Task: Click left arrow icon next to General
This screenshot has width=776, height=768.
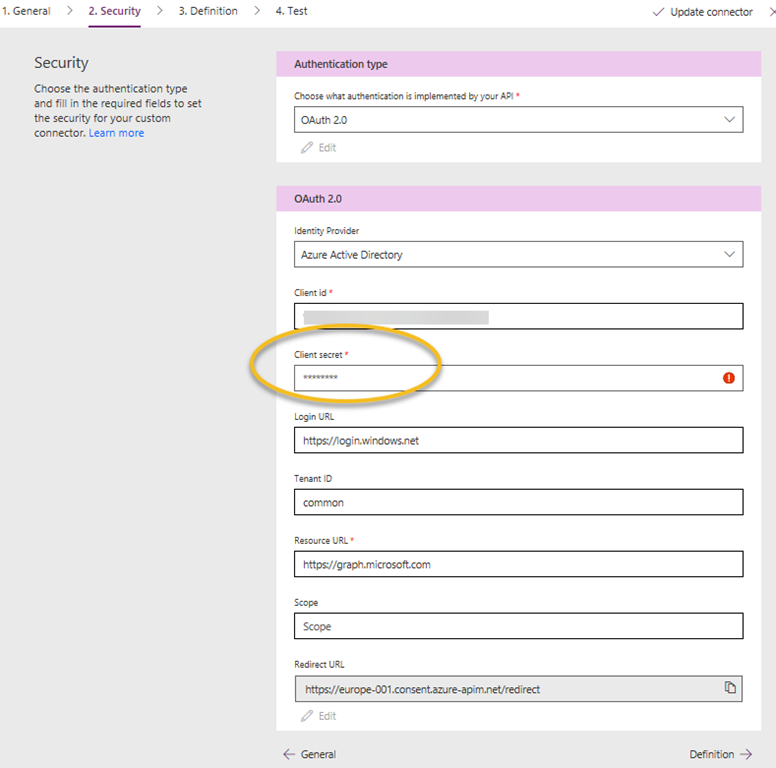Action: click(x=289, y=754)
